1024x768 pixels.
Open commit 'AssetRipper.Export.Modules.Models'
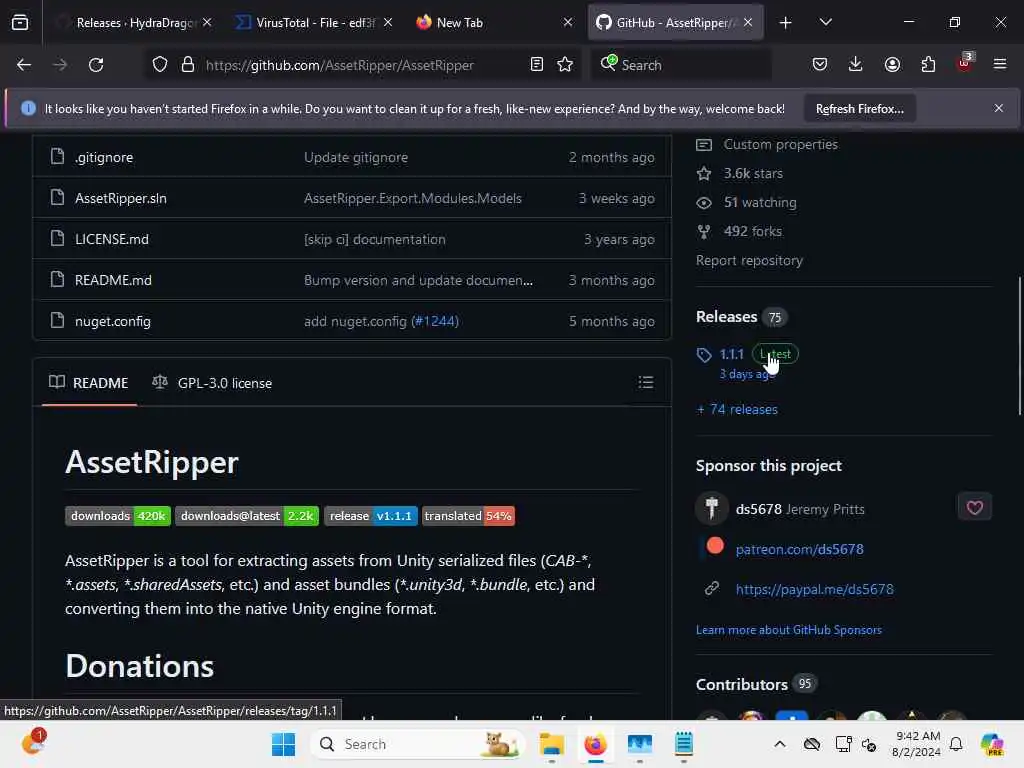(413, 199)
